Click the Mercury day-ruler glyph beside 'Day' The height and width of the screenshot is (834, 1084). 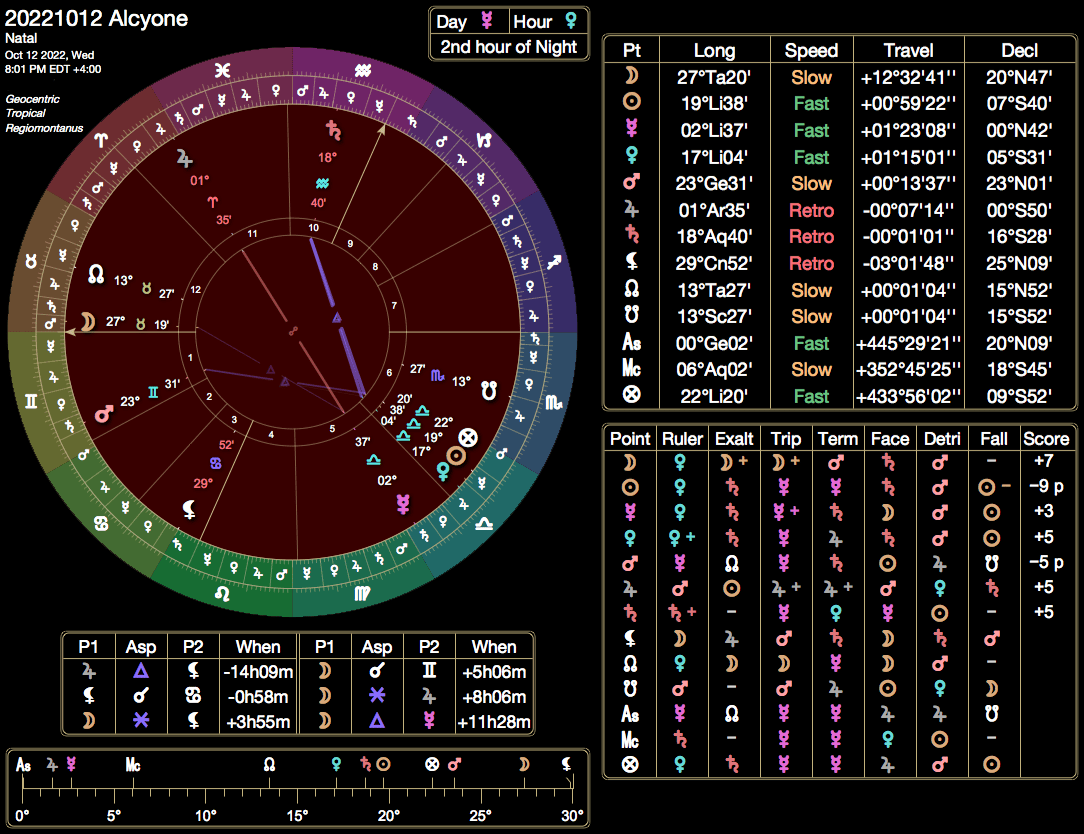[x=487, y=20]
